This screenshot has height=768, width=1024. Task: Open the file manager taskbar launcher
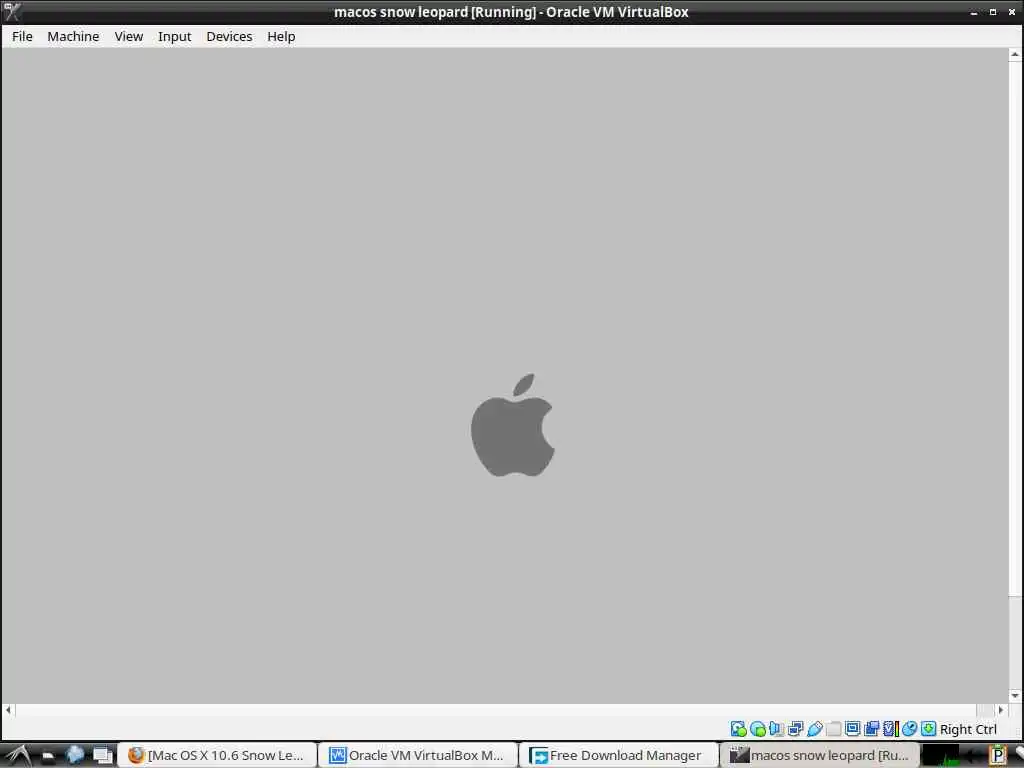pos(48,756)
